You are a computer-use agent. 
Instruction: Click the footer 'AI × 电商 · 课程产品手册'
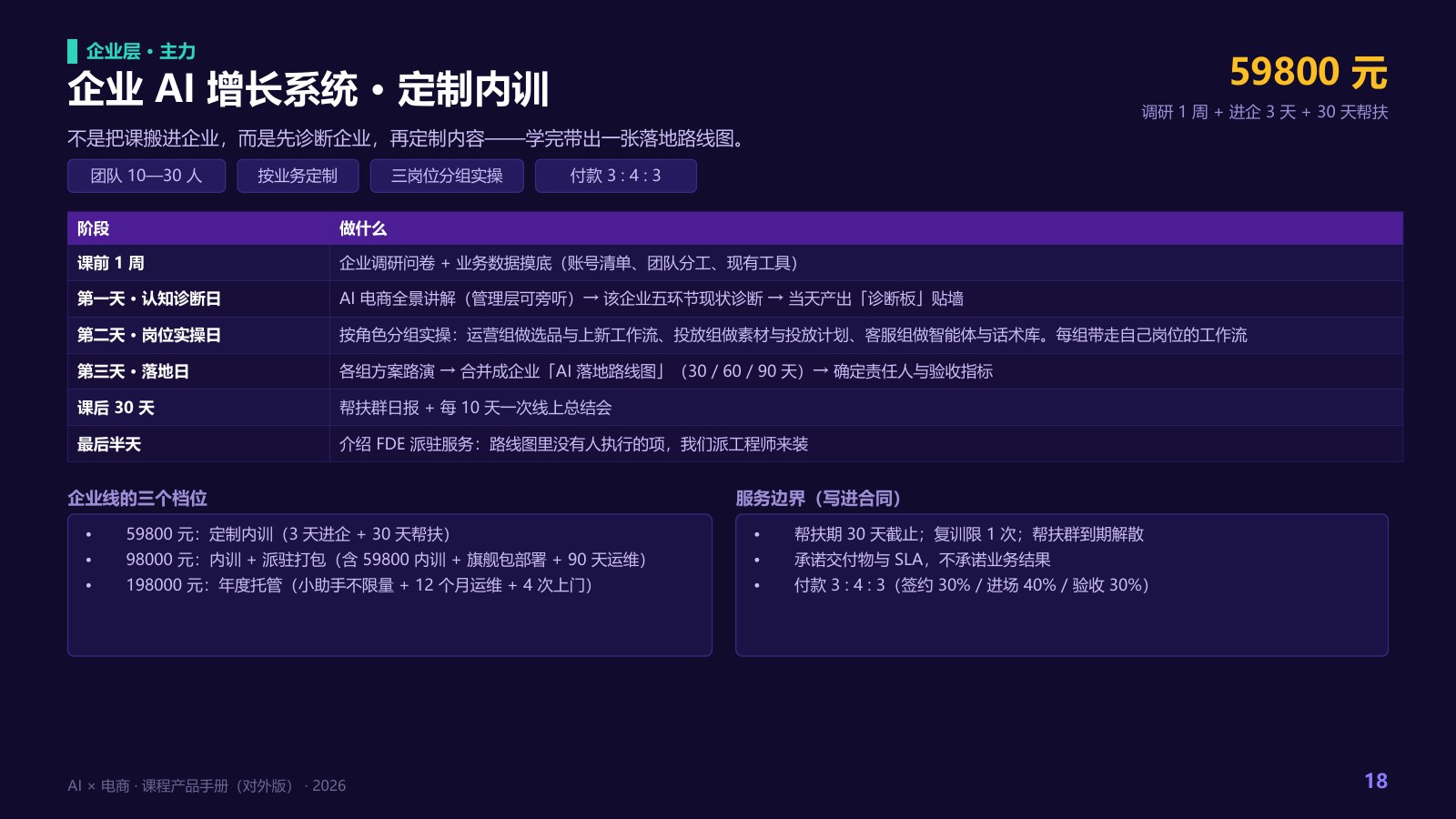pos(207,785)
